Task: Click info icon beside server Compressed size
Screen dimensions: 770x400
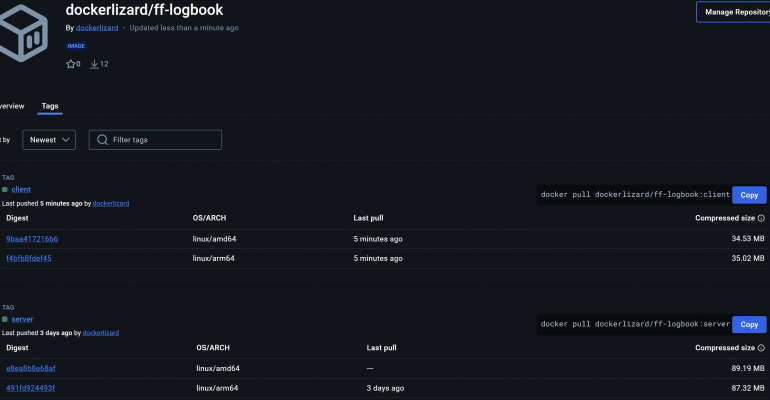Action: 761,347
